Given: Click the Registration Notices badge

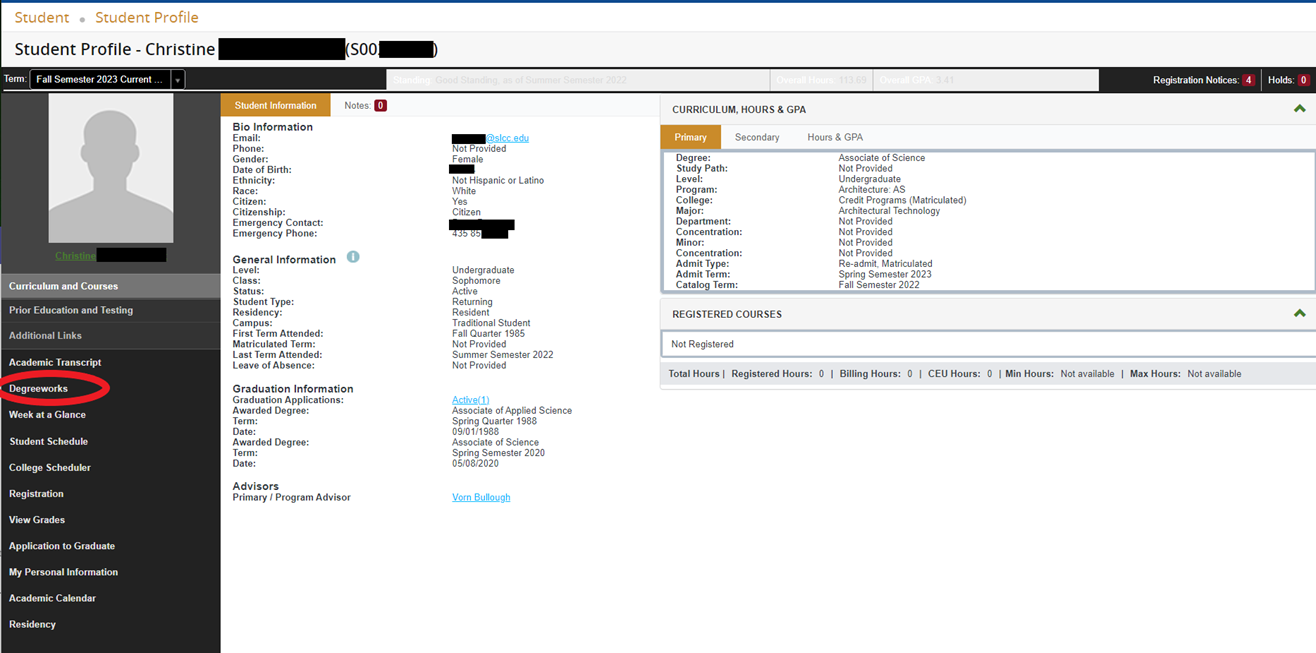Looking at the screenshot, I should click(x=1248, y=80).
